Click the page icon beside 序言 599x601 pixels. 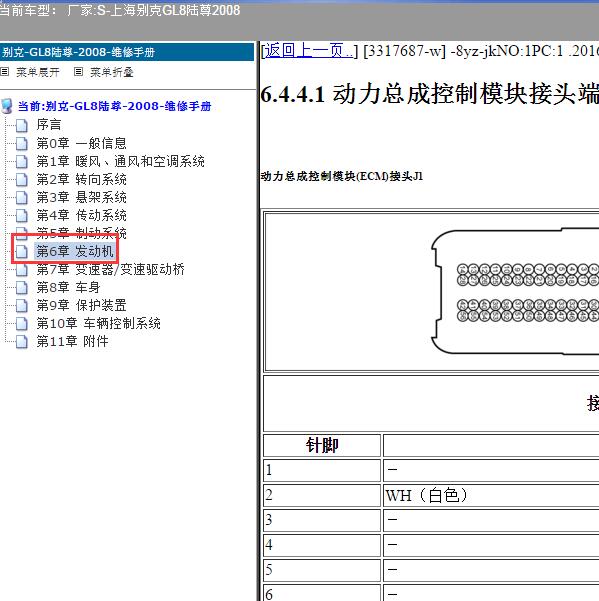[22, 125]
